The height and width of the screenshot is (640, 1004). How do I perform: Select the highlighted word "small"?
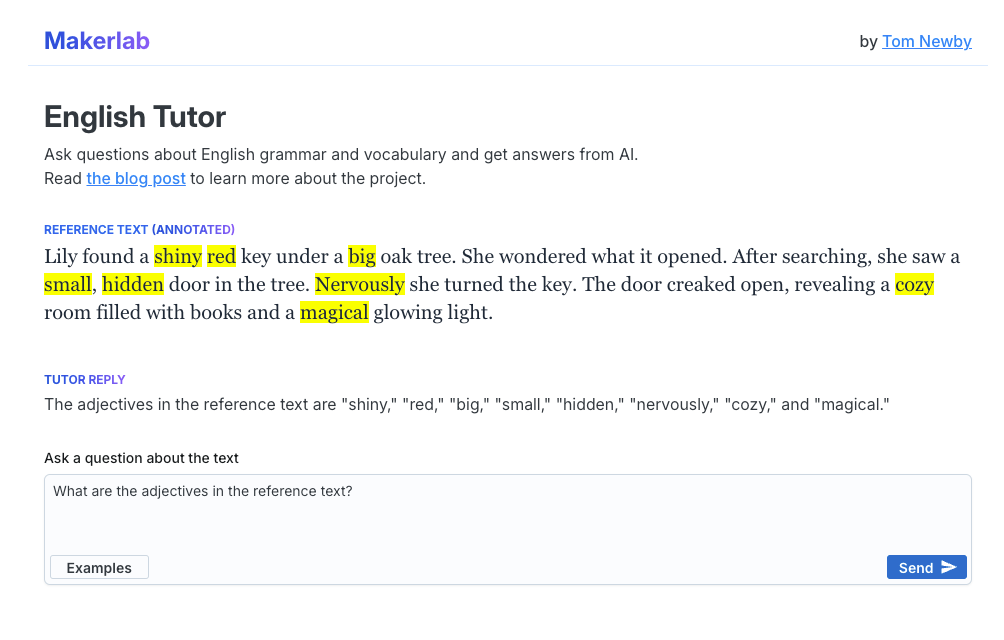(x=68, y=285)
